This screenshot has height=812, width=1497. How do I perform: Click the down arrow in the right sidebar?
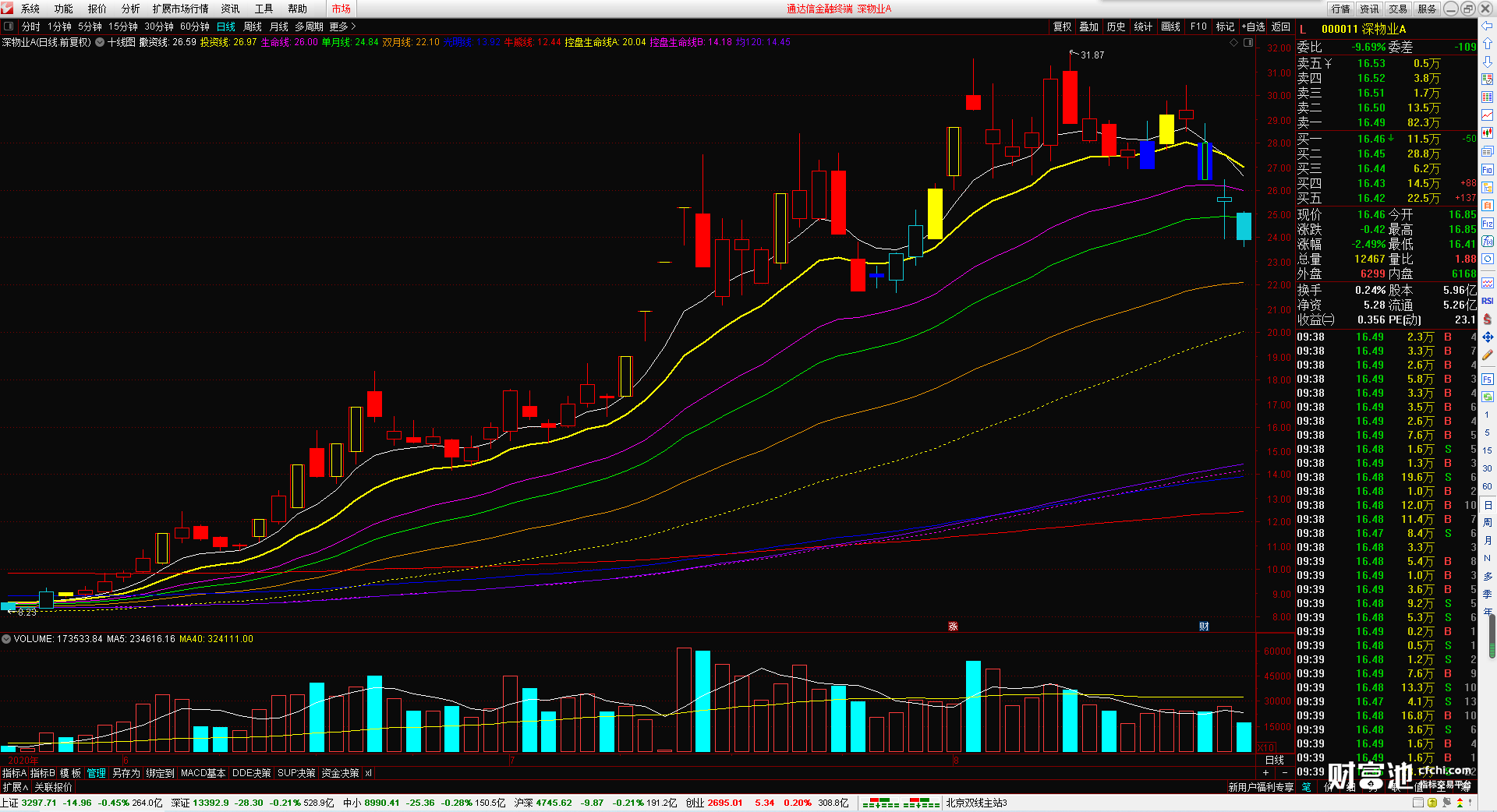[1487, 61]
